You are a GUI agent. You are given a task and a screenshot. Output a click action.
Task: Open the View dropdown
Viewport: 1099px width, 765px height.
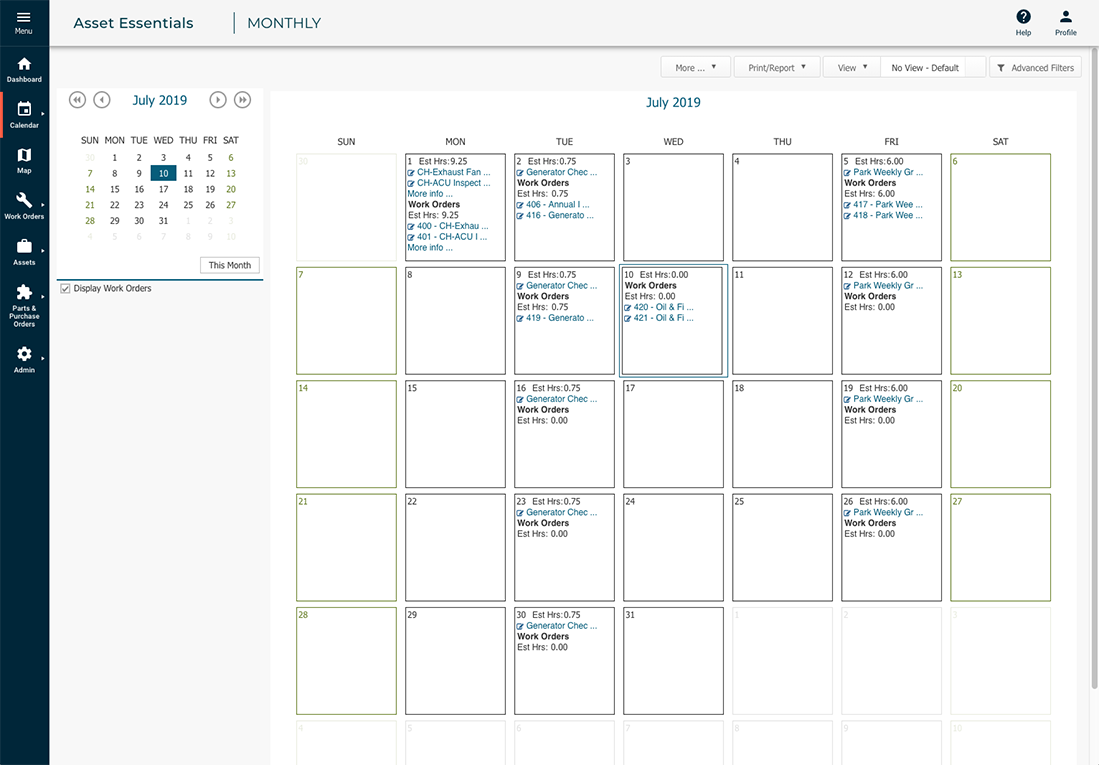point(852,67)
